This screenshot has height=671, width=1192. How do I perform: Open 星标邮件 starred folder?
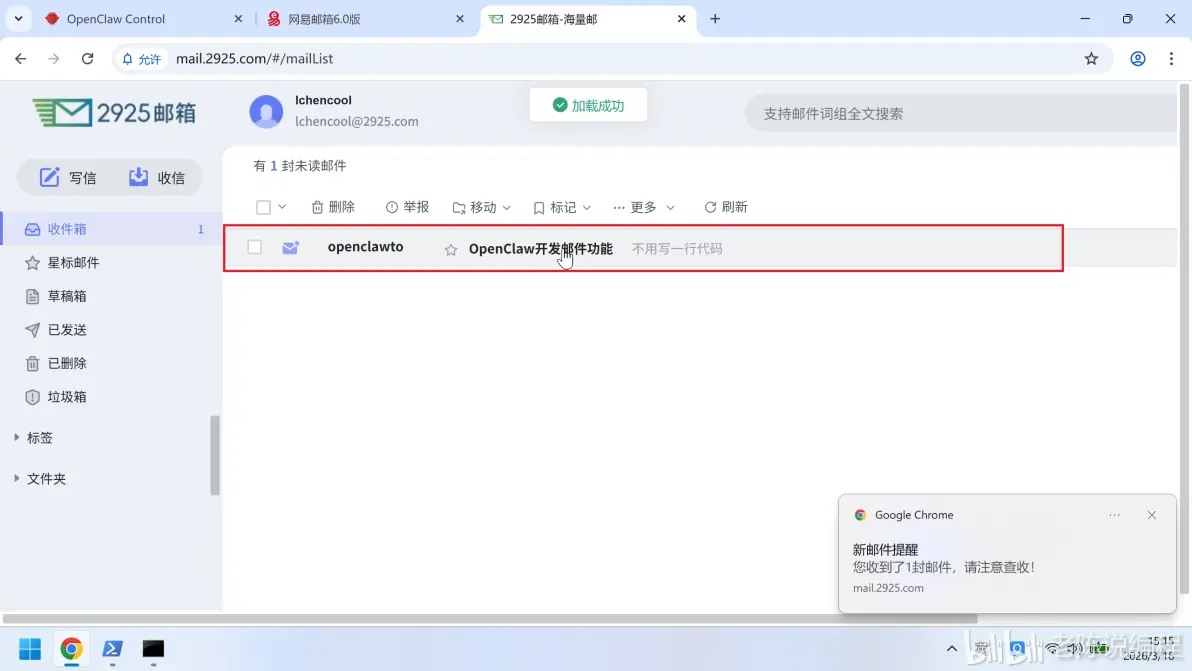pyautogui.click(x=73, y=262)
